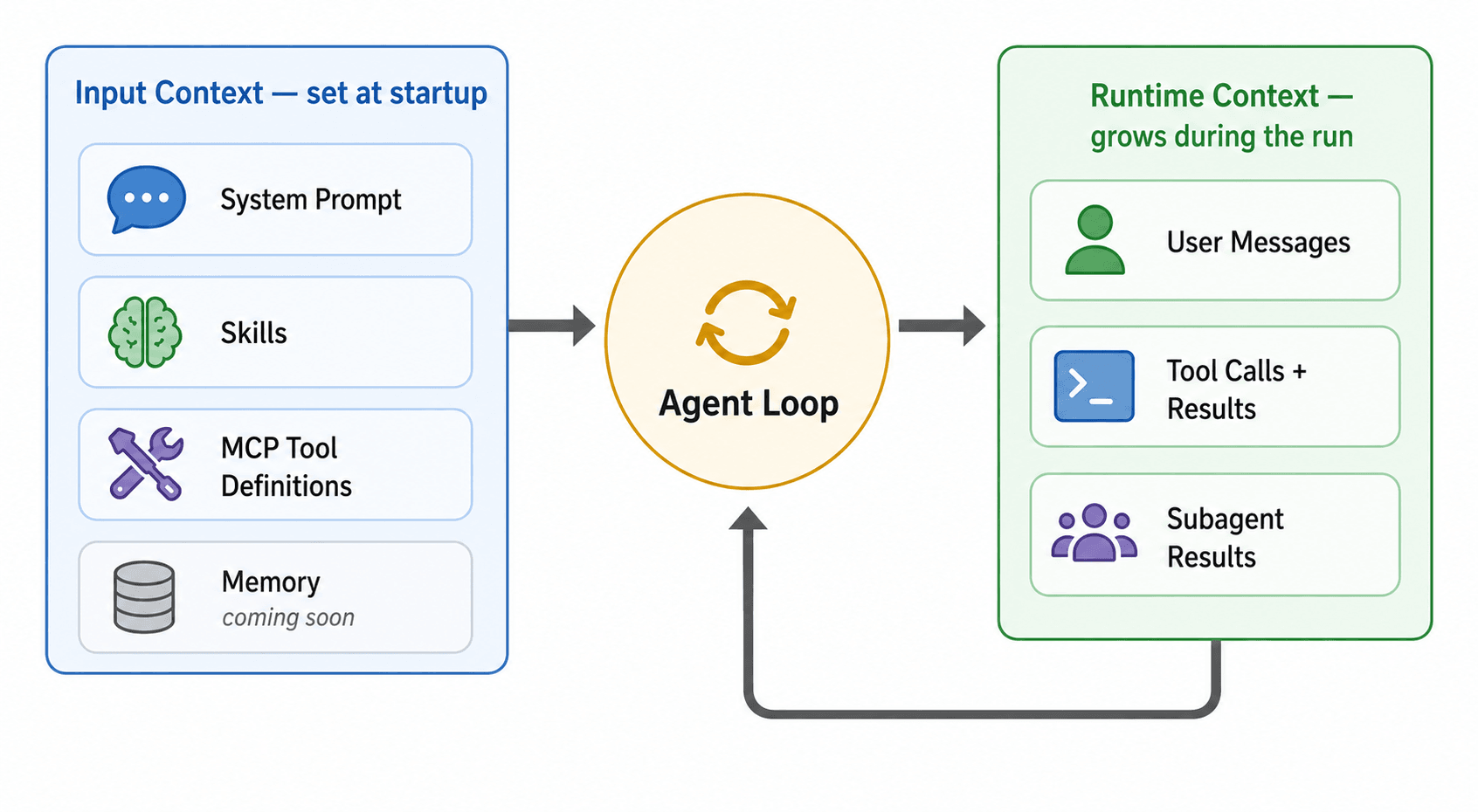This screenshot has width=1478, height=812.
Task: Select the Tool Calls + Results label
Action: pyautogui.click(x=1237, y=389)
